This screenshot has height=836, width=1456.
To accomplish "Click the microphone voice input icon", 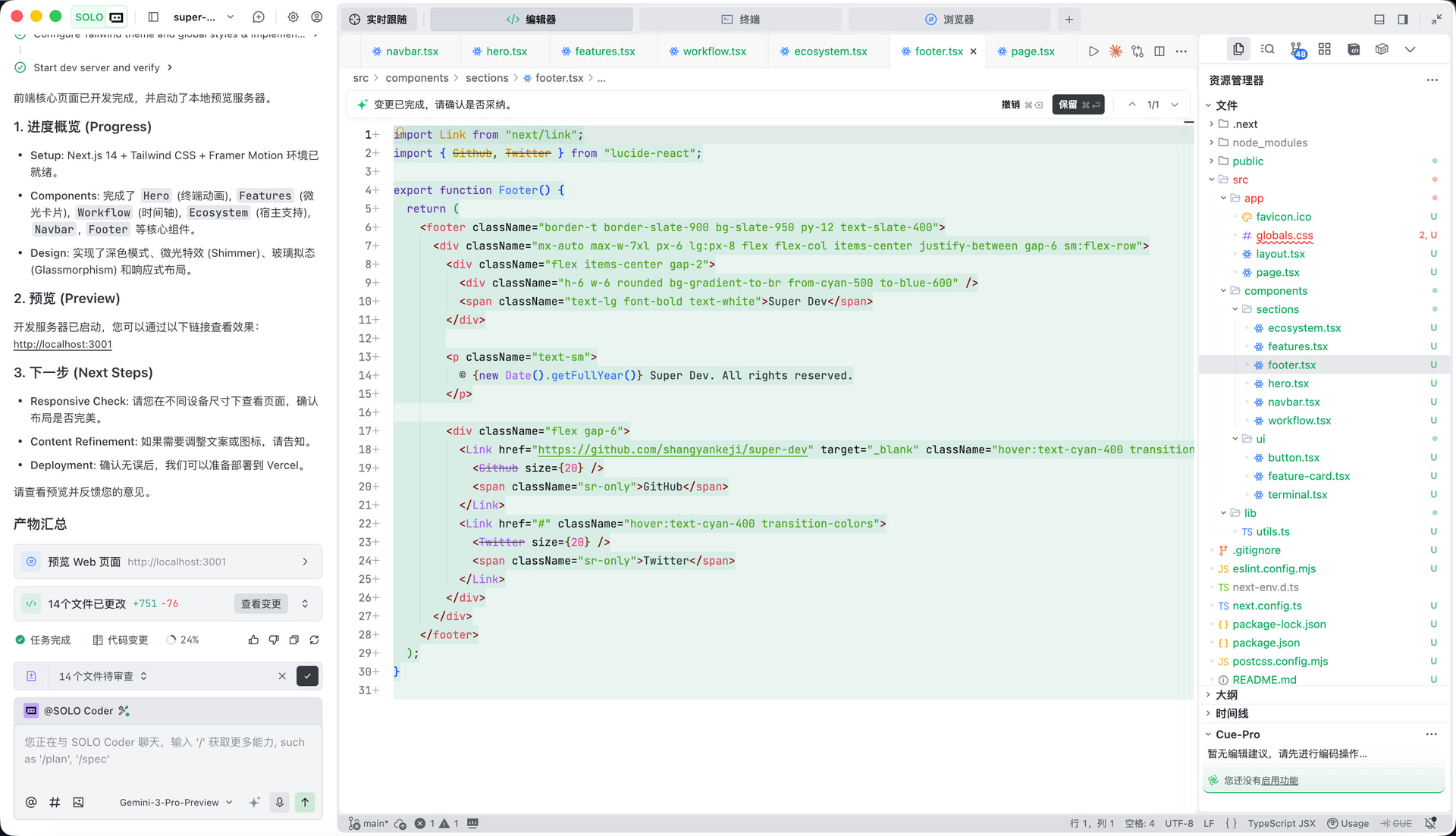I will click(x=280, y=802).
